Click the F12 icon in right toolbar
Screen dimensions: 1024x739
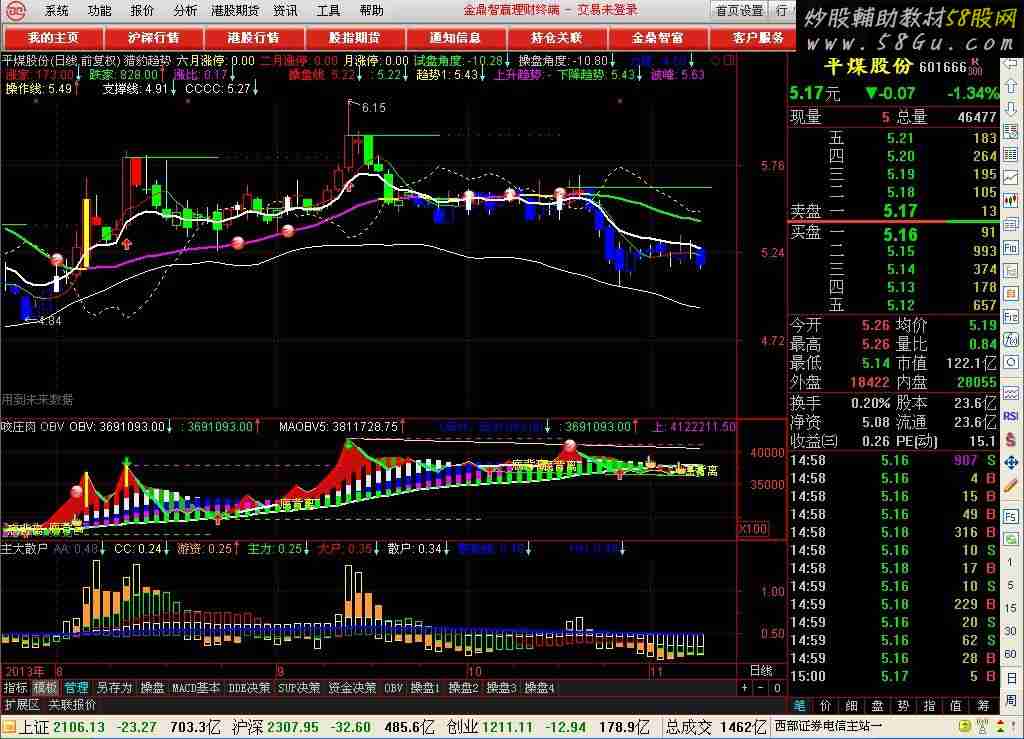pyautogui.click(x=1011, y=317)
